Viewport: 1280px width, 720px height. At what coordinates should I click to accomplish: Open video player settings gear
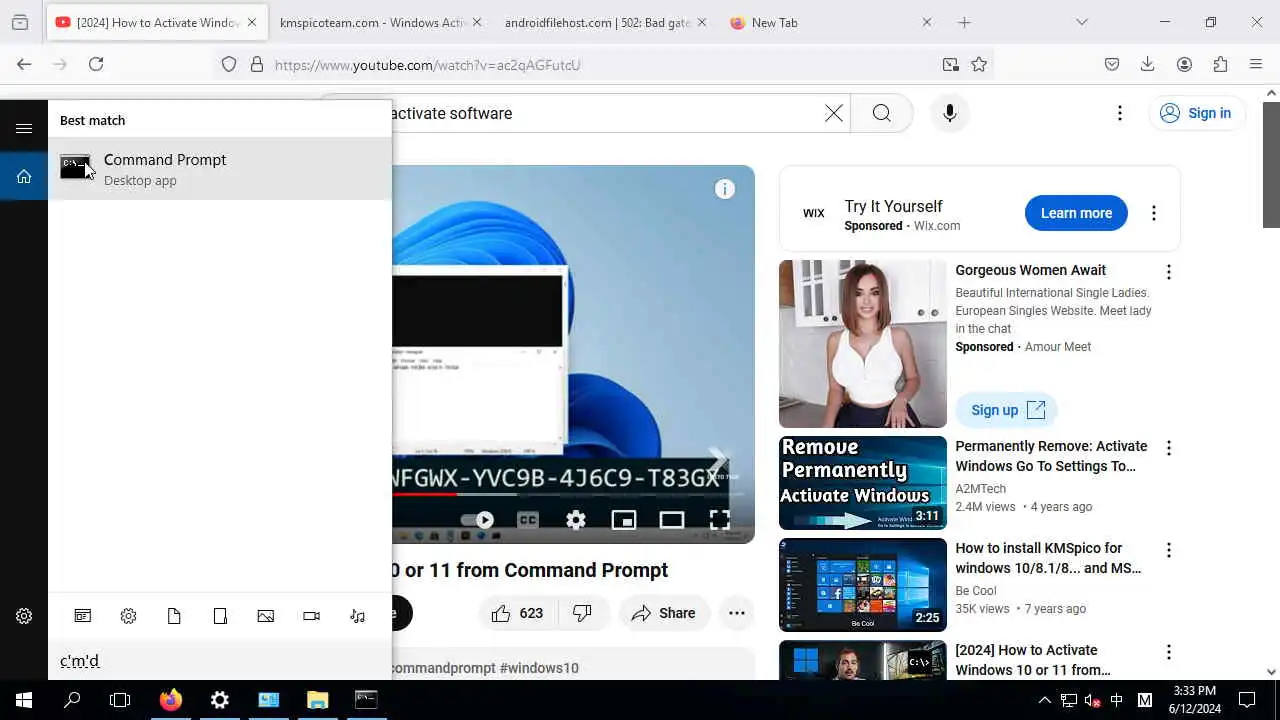pyautogui.click(x=576, y=520)
